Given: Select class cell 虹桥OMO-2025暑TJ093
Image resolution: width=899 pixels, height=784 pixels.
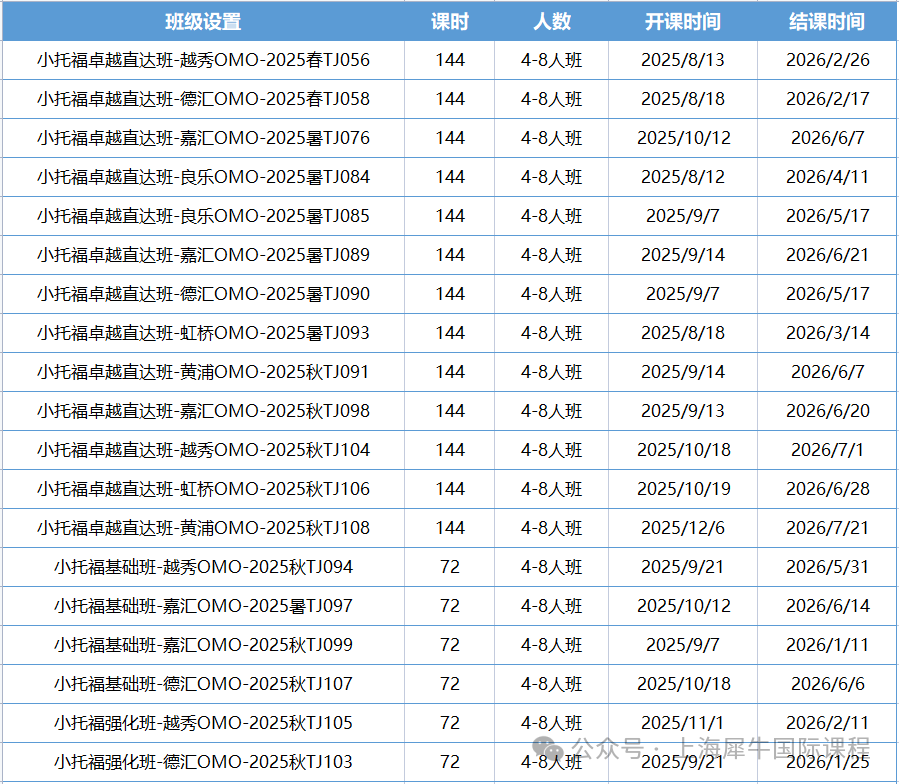Looking at the screenshot, I should [x=203, y=333].
